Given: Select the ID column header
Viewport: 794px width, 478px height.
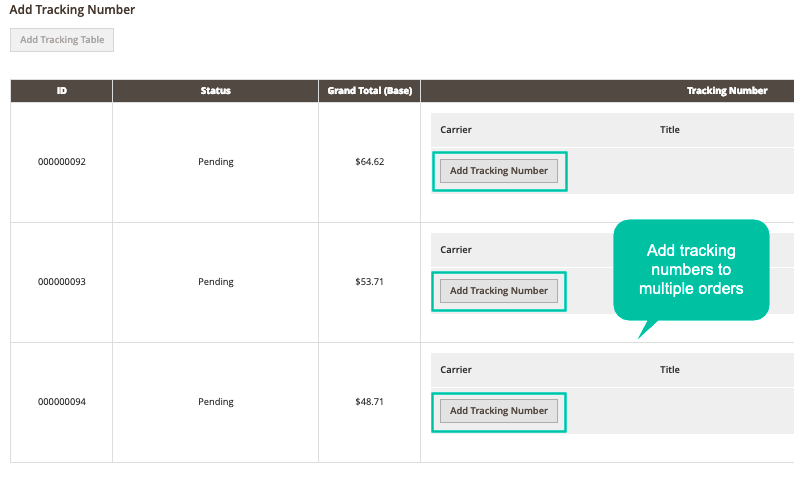Looking at the screenshot, I should click(61, 91).
